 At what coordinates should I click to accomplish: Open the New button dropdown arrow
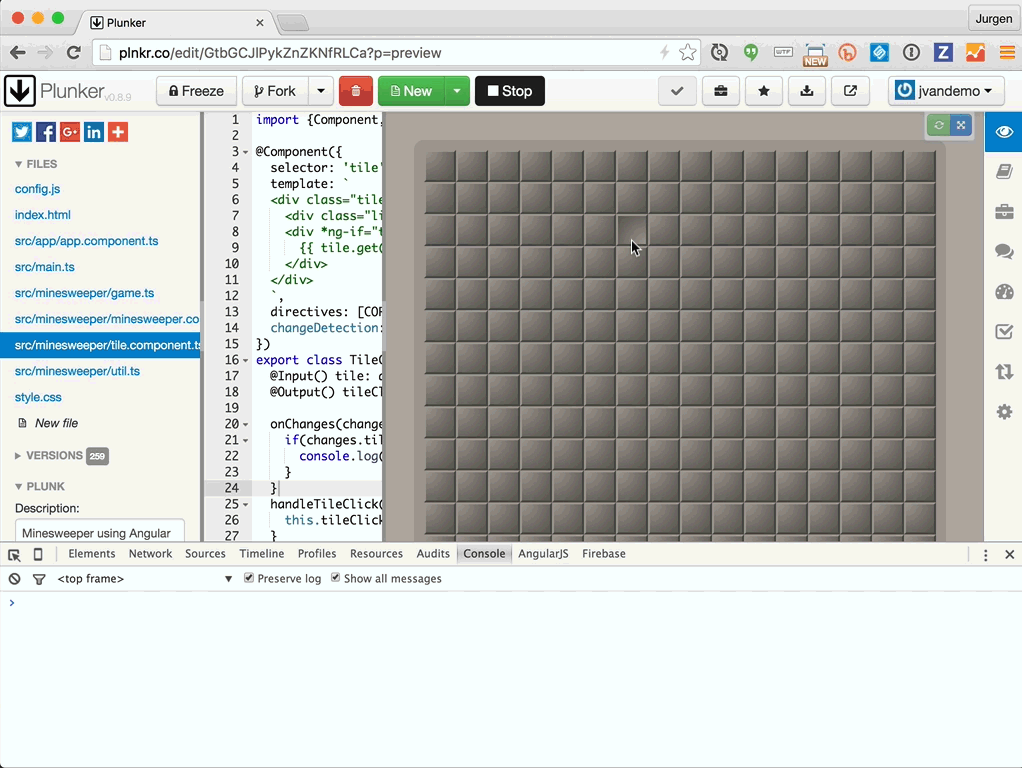tap(457, 90)
